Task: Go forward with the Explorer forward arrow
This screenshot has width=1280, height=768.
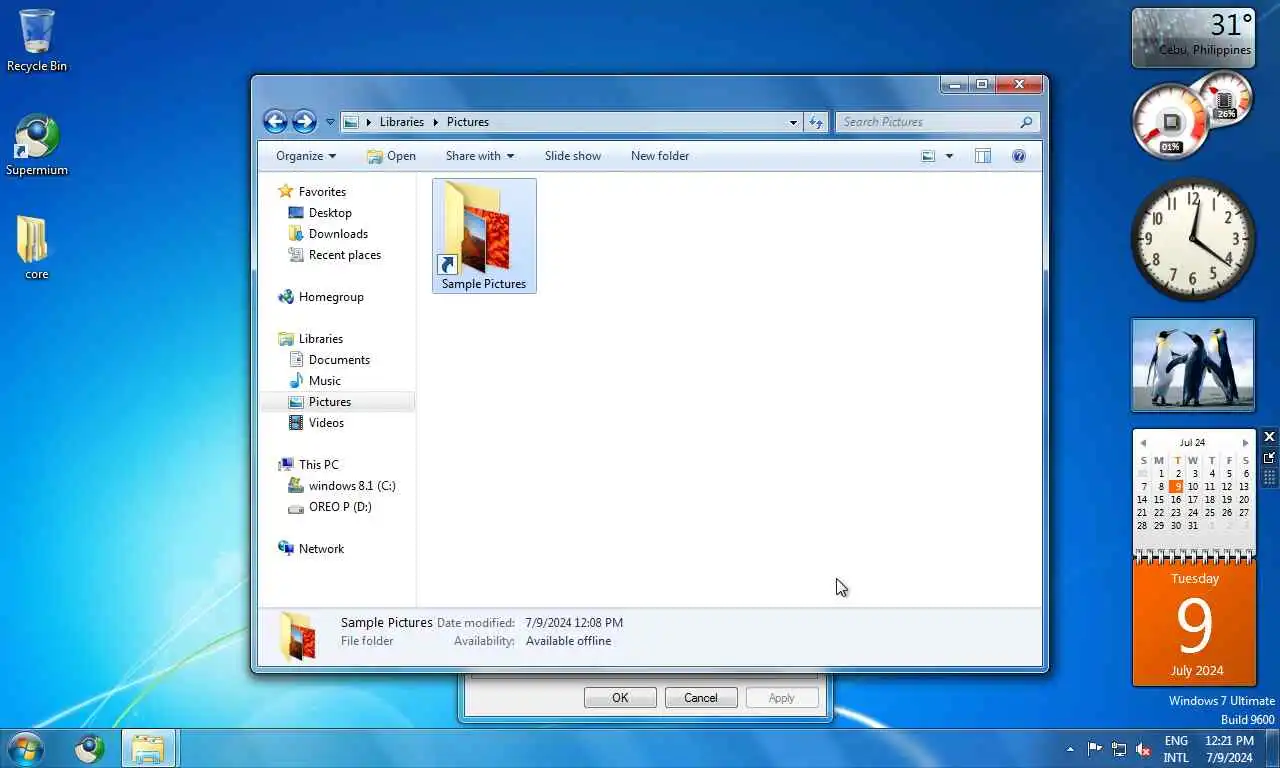Action: pos(305,122)
